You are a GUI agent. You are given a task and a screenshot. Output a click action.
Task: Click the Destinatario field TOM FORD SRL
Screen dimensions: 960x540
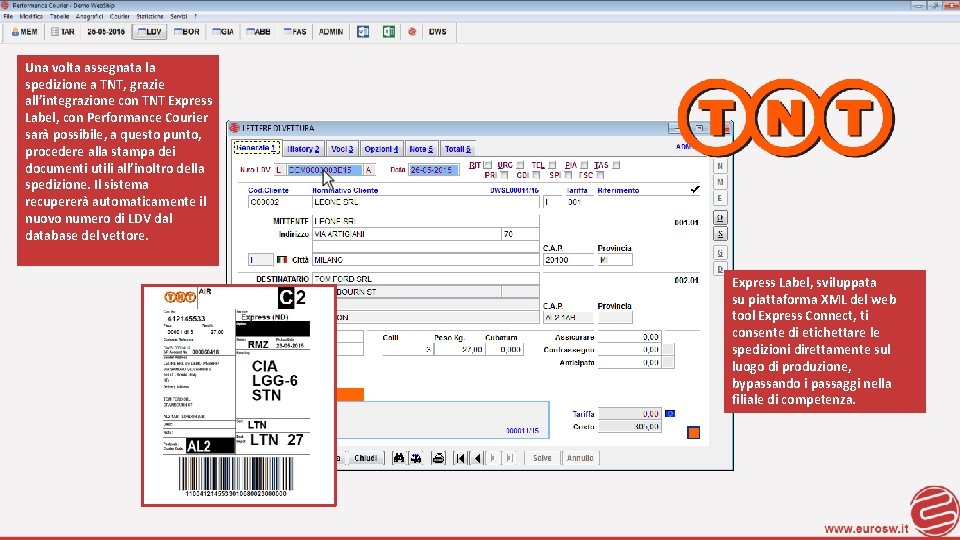pyautogui.click(x=426, y=279)
